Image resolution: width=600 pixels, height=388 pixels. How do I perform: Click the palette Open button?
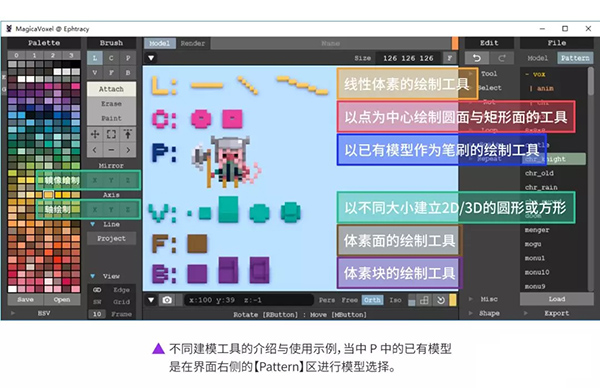tap(62, 300)
